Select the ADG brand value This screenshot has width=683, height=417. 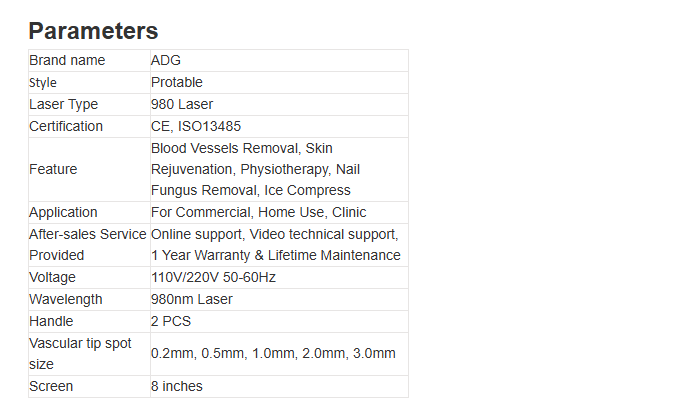(166, 61)
